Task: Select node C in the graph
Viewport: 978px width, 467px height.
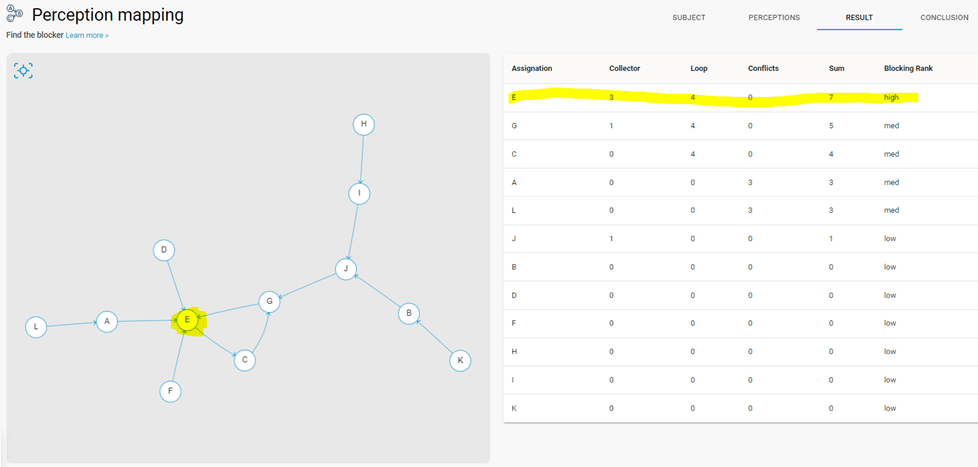Action: tap(245, 360)
